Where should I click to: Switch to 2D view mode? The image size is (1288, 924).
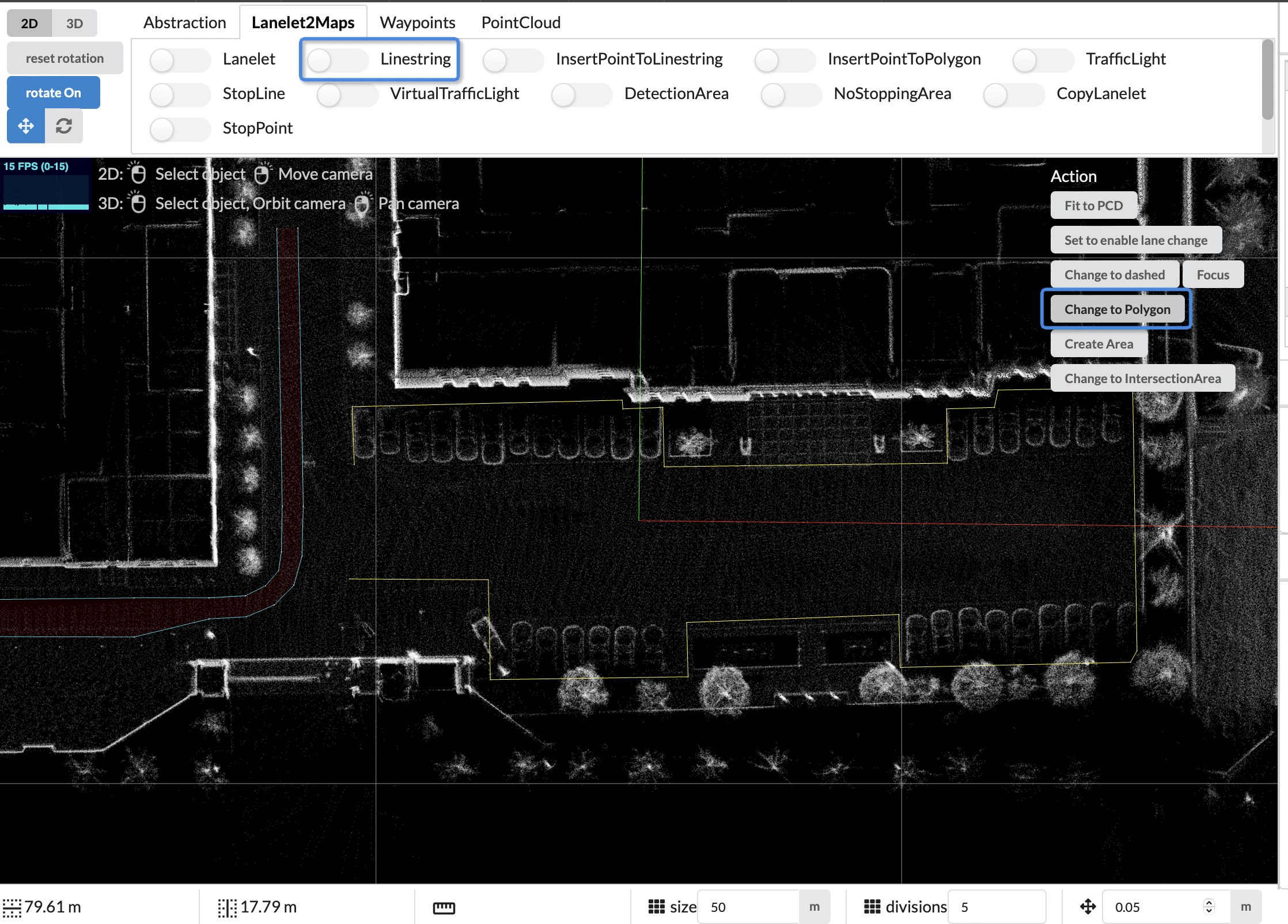pos(29,23)
